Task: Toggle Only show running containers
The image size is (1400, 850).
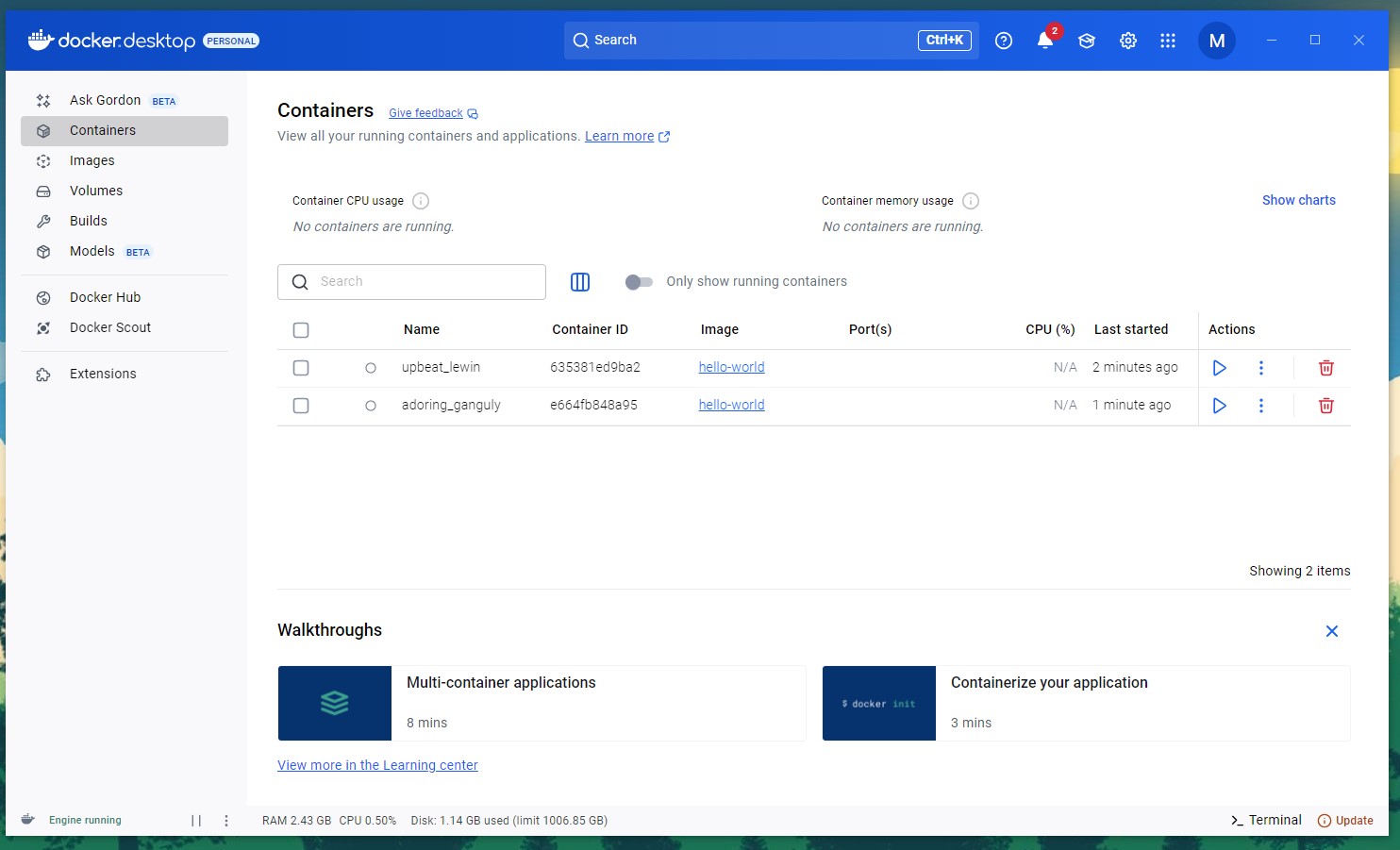Action: [639, 282]
